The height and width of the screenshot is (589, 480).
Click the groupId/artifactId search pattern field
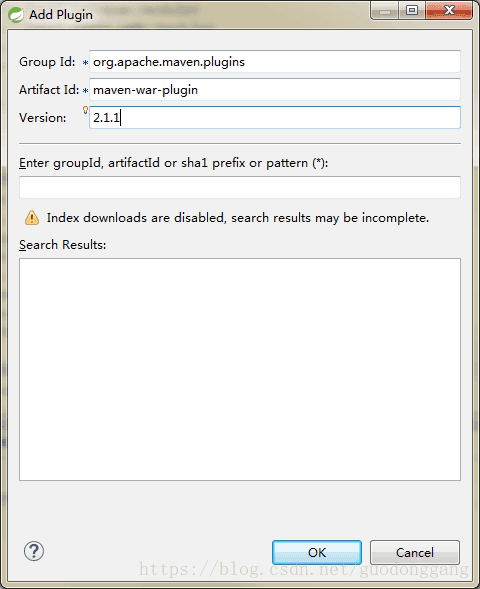click(240, 187)
